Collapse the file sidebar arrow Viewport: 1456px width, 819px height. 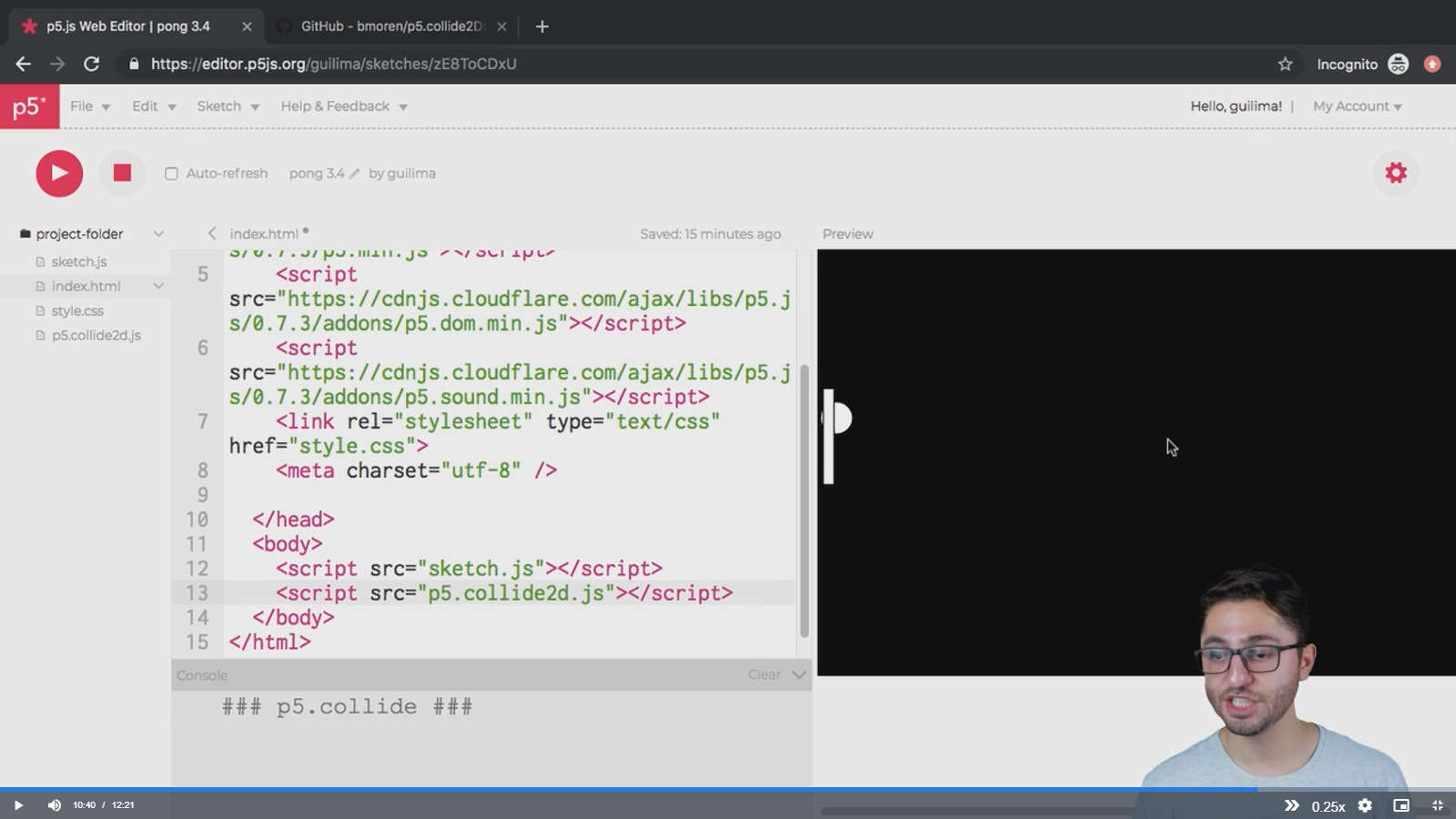coord(211,233)
